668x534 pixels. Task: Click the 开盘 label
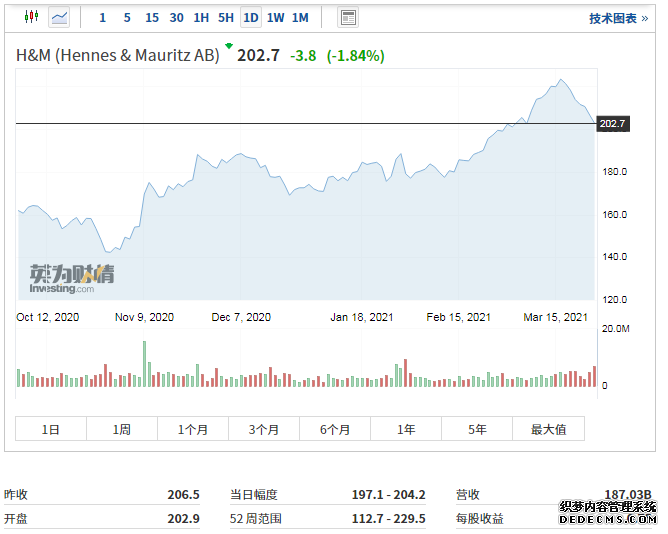click(16, 519)
